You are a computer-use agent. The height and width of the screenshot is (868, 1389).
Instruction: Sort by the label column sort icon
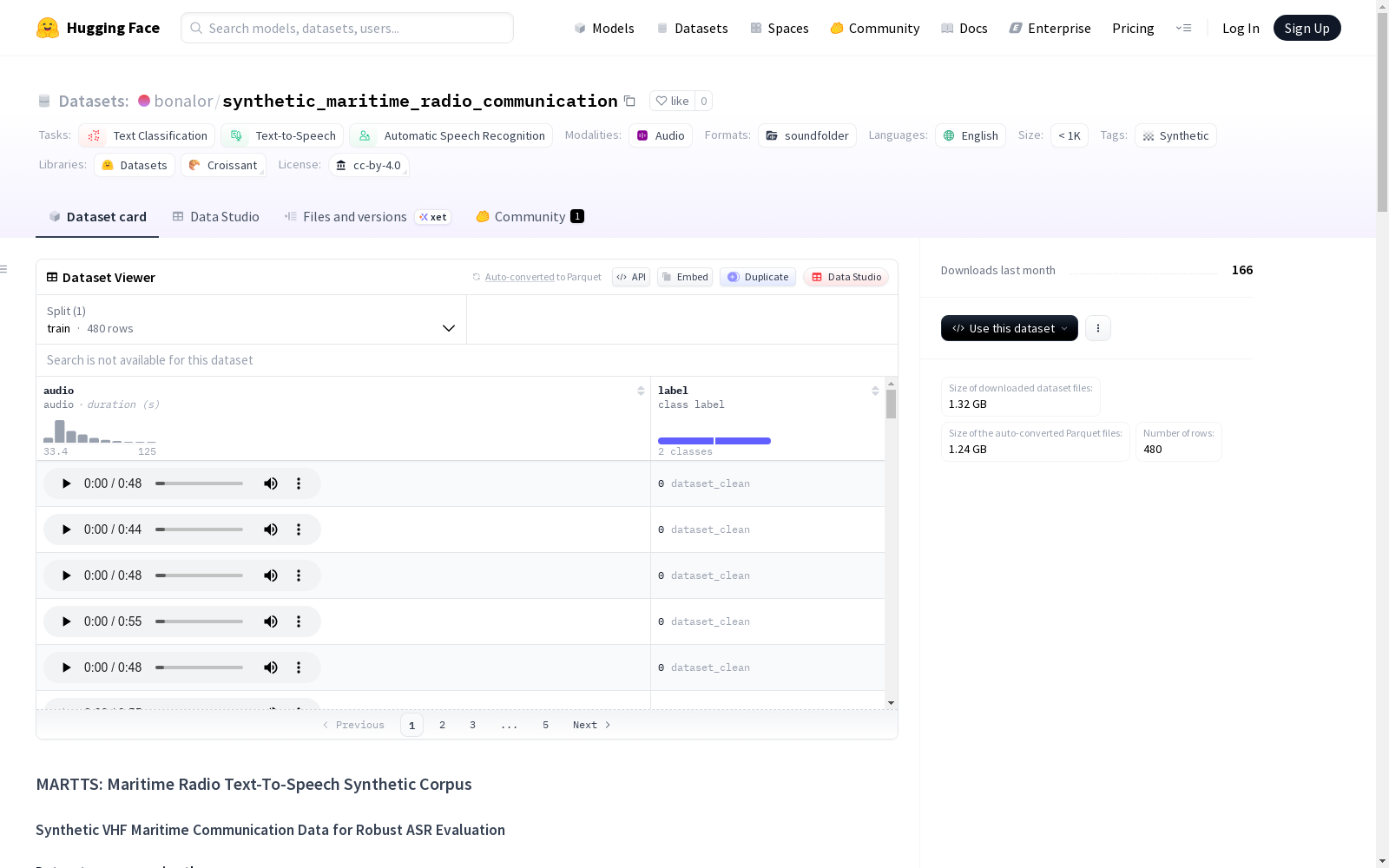[x=875, y=391]
